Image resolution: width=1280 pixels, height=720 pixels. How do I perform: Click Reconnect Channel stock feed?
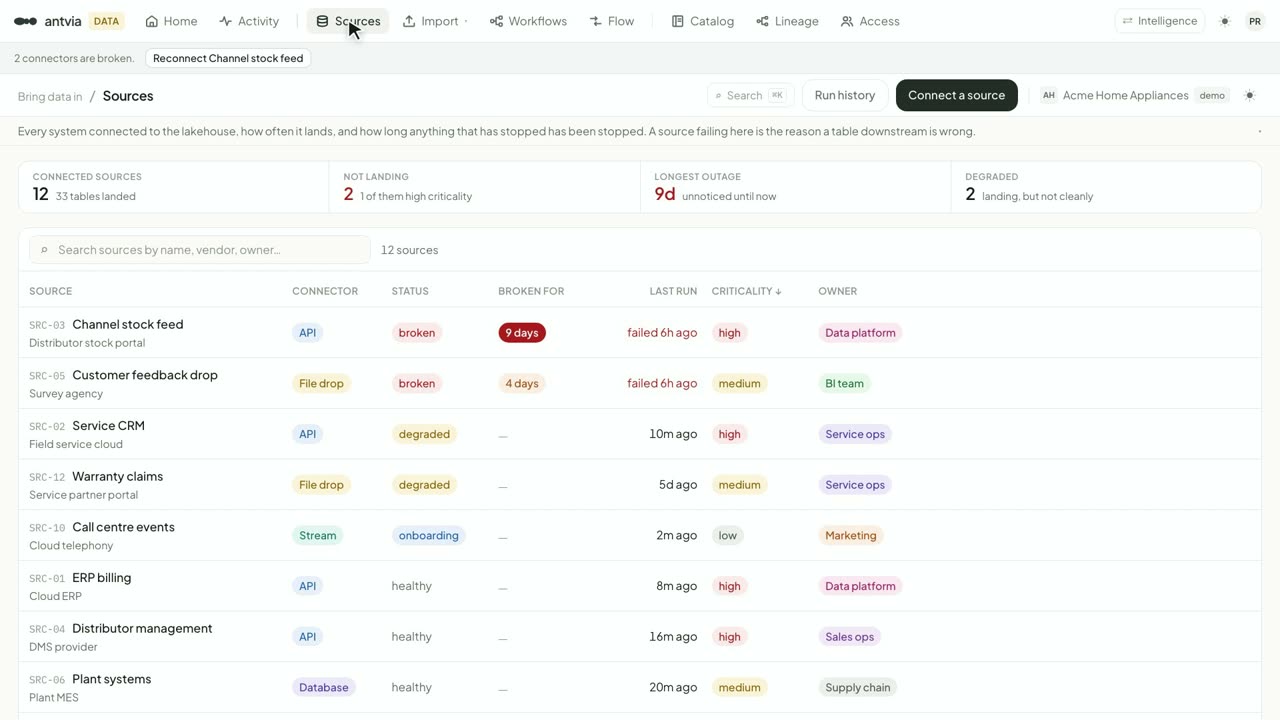(x=228, y=58)
